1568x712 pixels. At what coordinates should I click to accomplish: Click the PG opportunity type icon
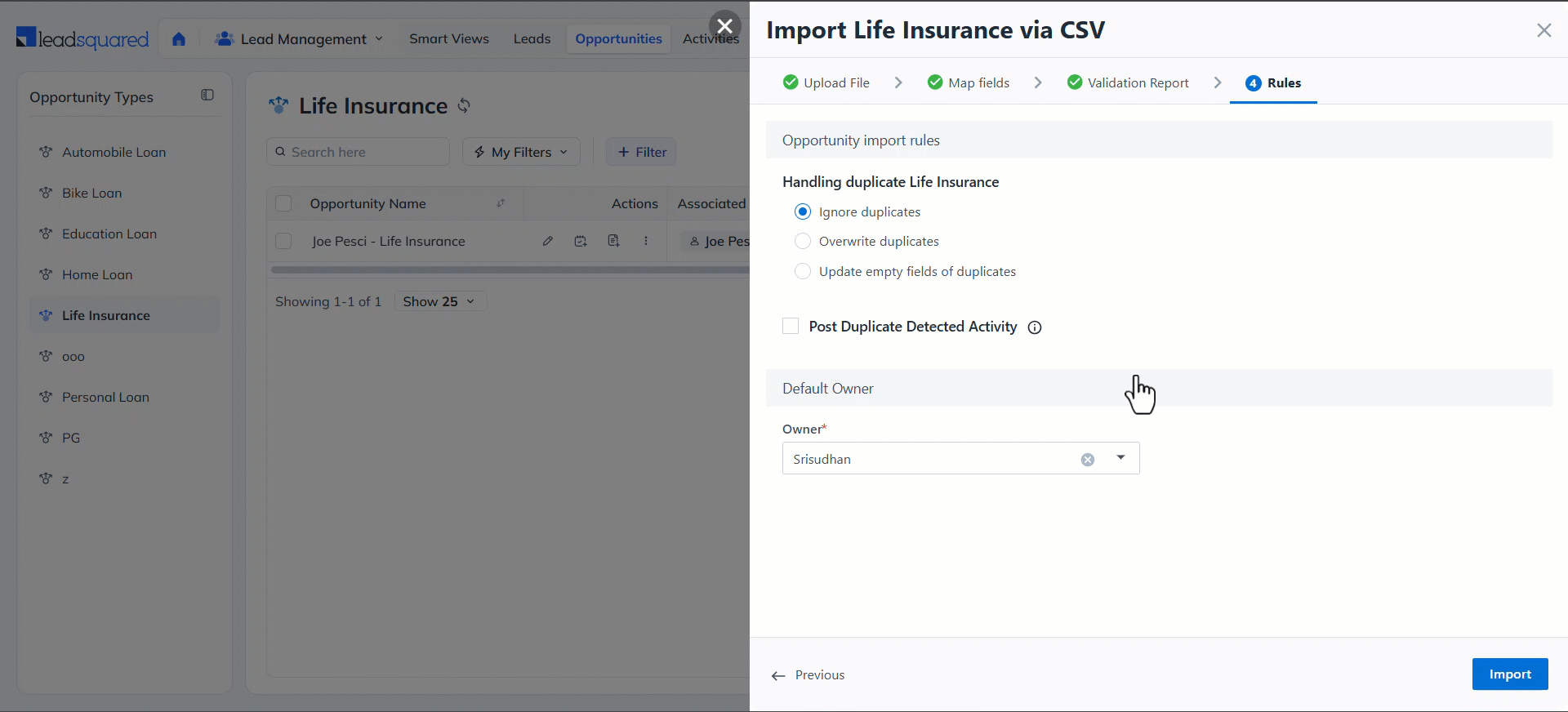[x=46, y=438]
